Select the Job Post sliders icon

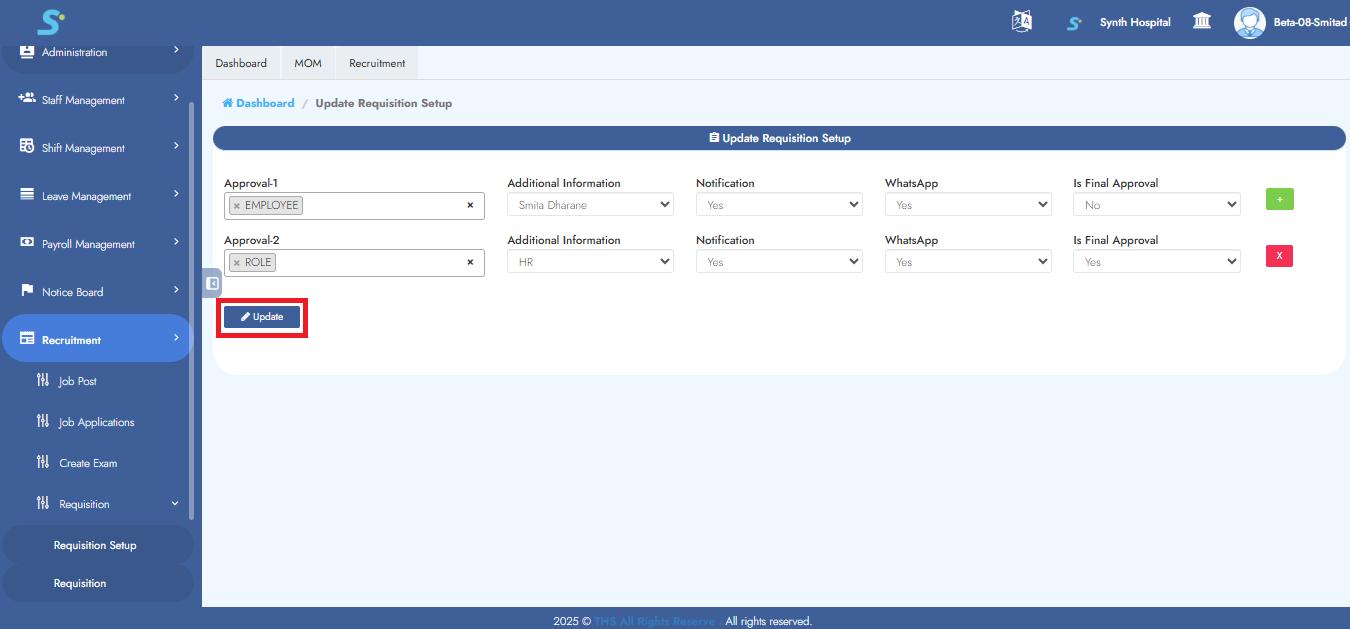pyautogui.click(x=42, y=381)
